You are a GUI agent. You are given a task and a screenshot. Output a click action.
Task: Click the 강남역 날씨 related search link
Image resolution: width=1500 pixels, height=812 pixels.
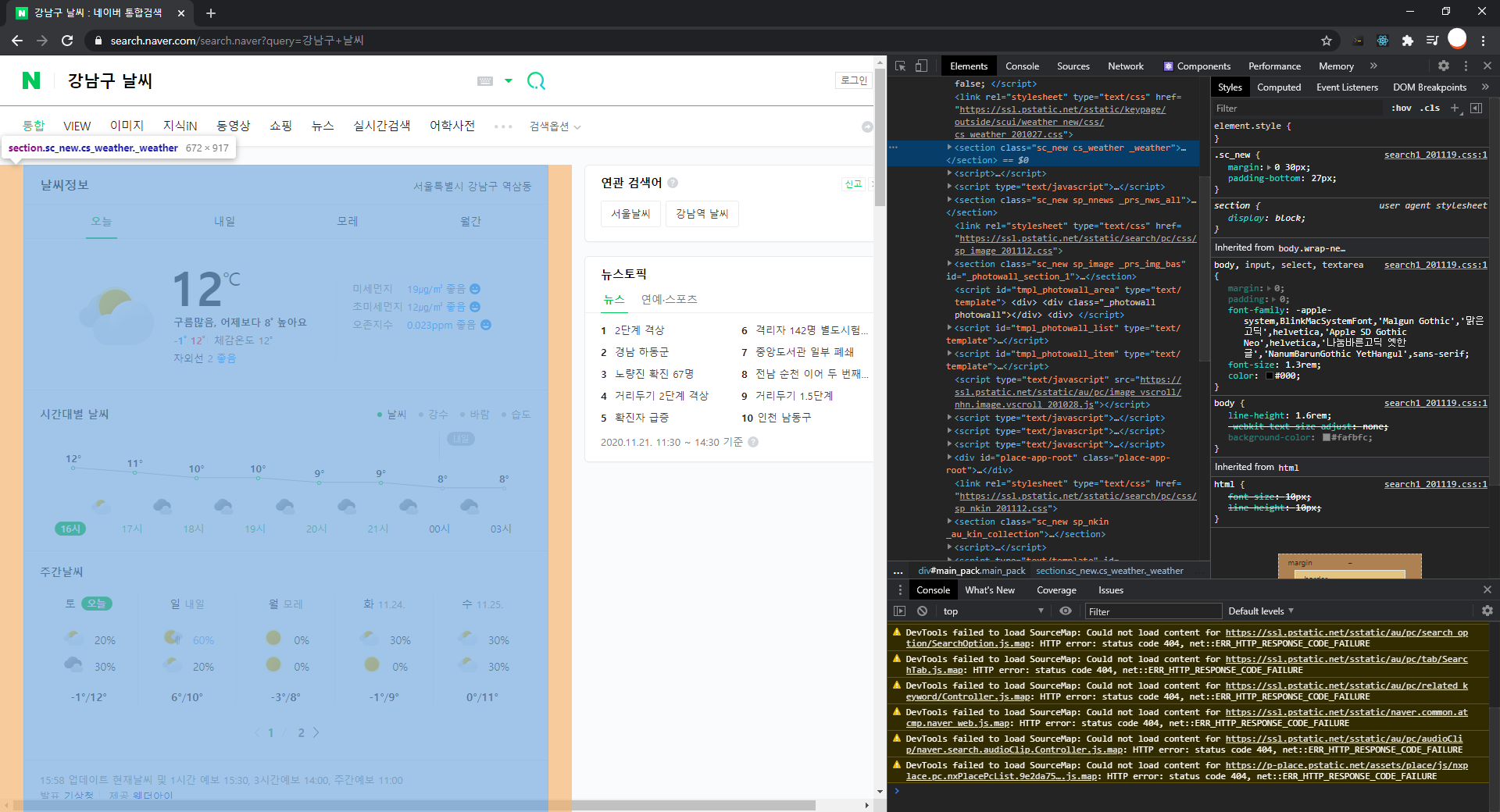pyautogui.click(x=702, y=214)
